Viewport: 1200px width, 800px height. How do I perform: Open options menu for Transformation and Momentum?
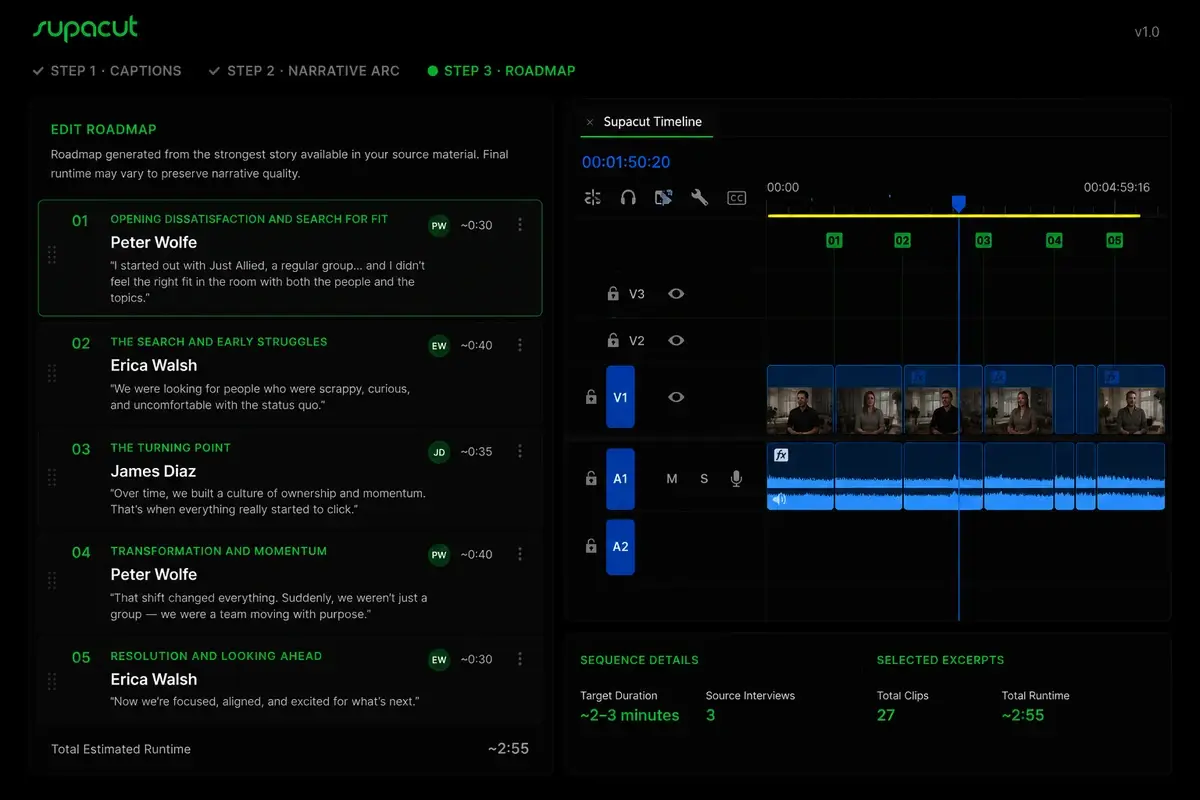(x=519, y=555)
